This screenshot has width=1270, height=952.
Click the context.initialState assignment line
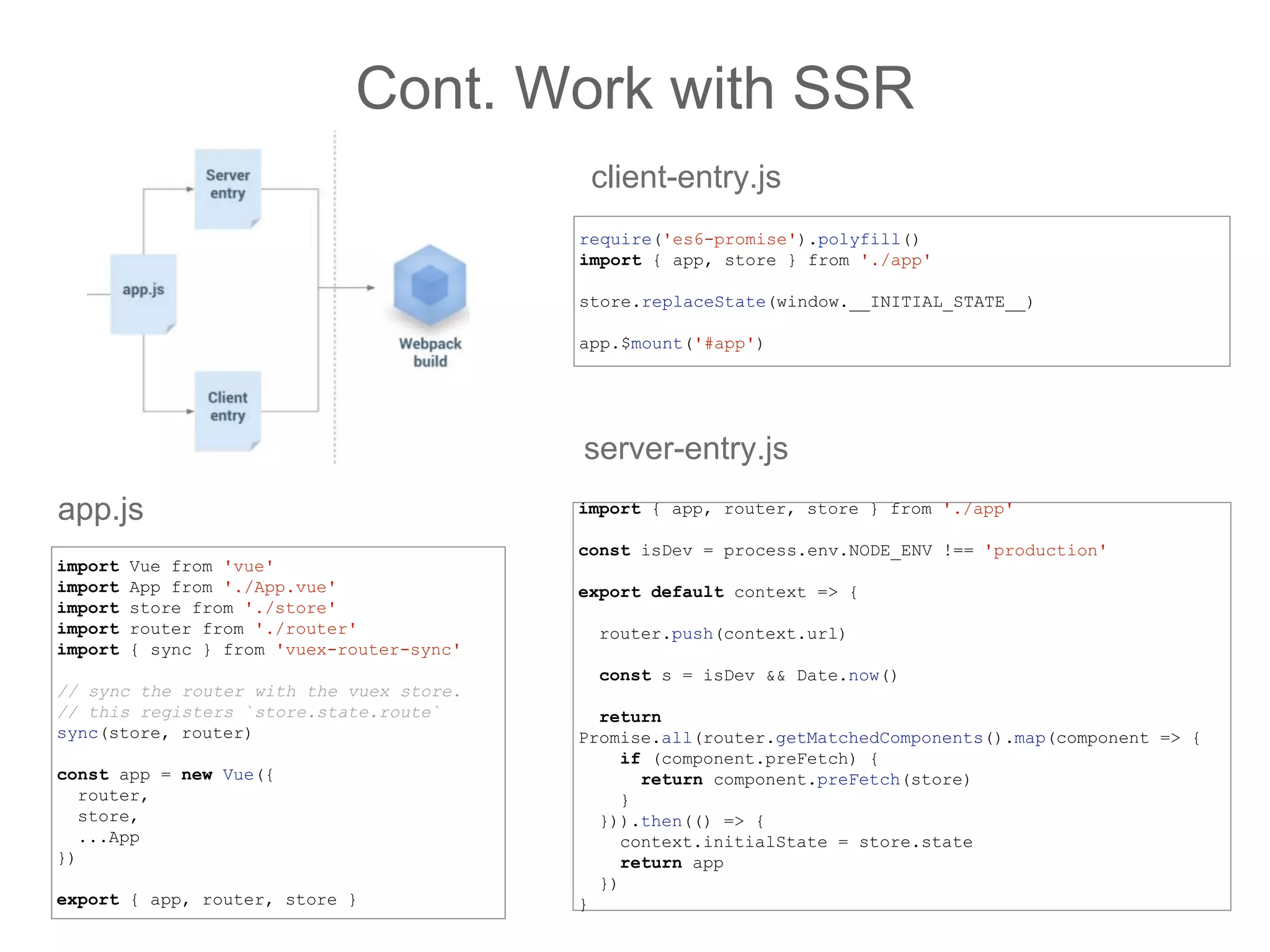(796, 842)
